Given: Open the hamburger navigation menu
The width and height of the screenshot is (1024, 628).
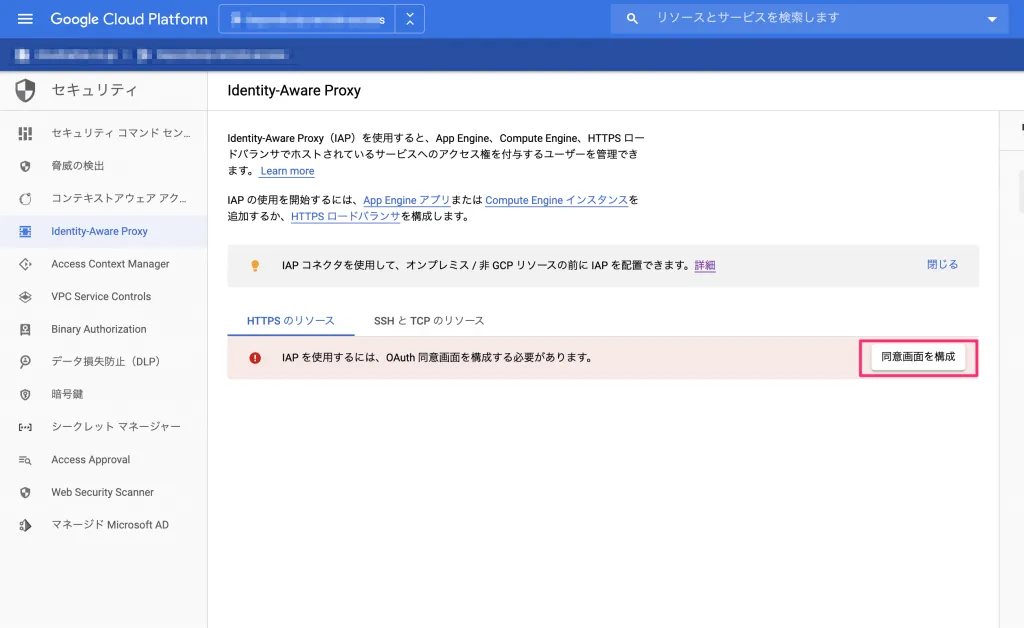Looking at the screenshot, I should (25, 19).
